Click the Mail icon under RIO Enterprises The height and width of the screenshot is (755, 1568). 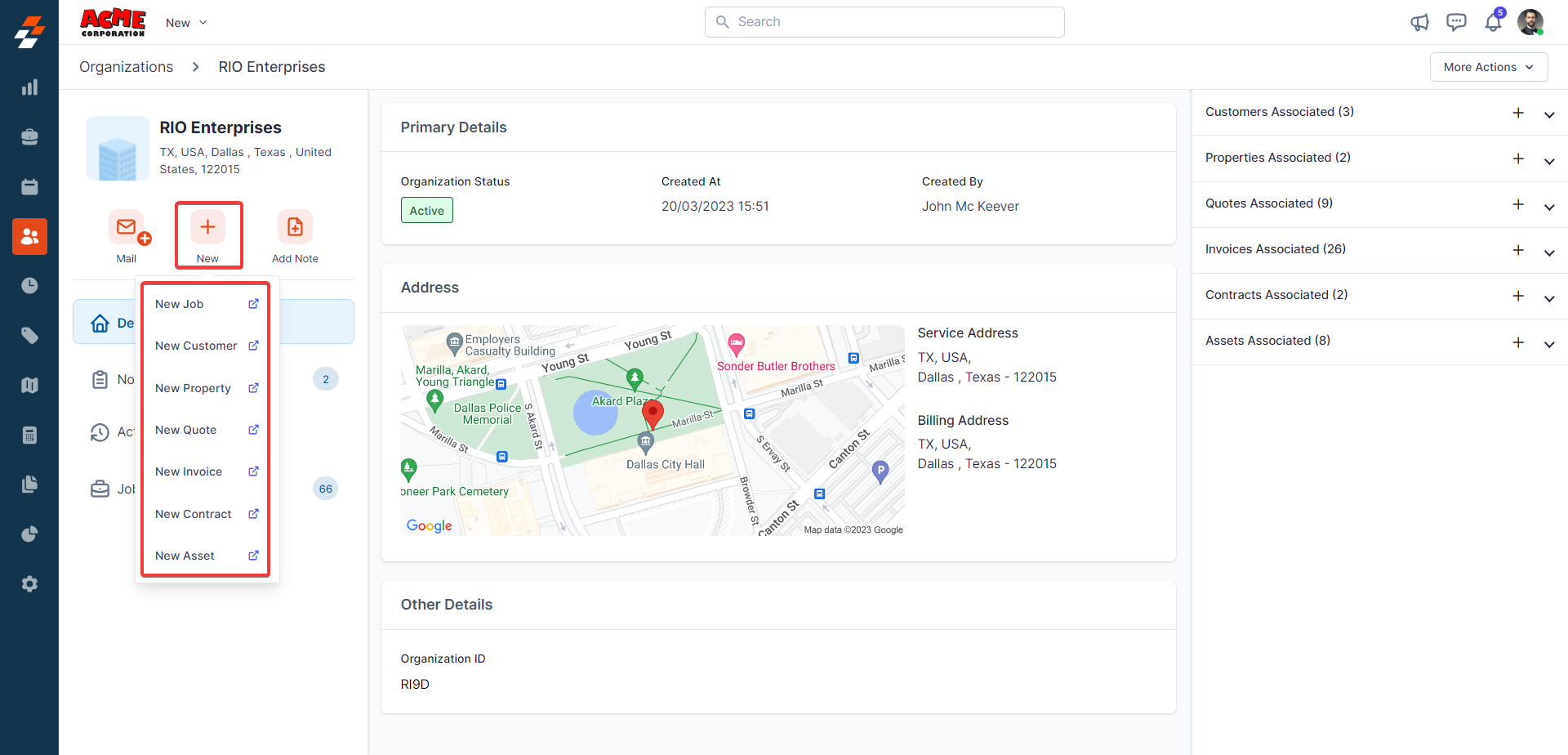tap(127, 227)
